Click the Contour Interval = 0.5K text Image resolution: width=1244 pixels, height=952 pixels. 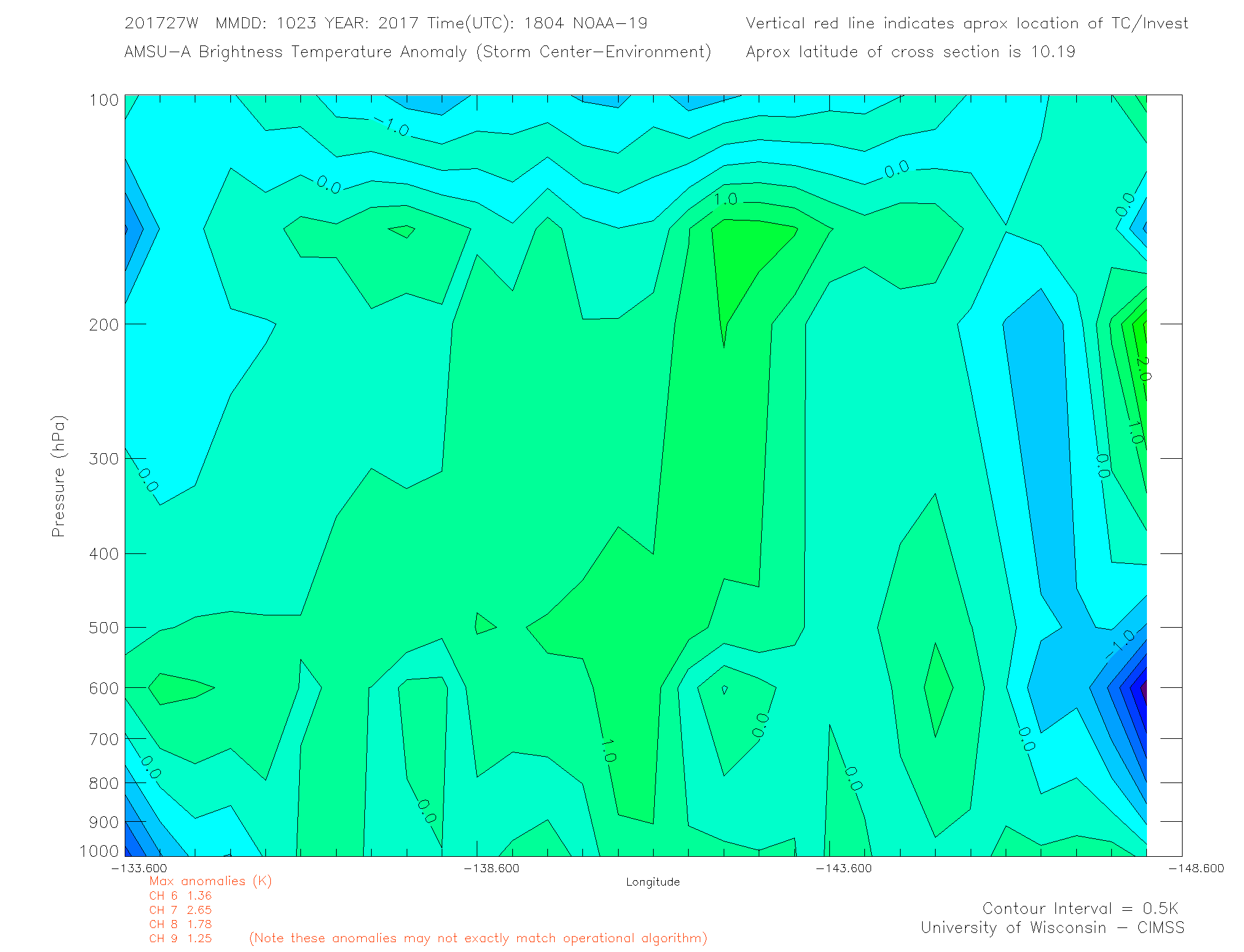pyautogui.click(x=1080, y=908)
